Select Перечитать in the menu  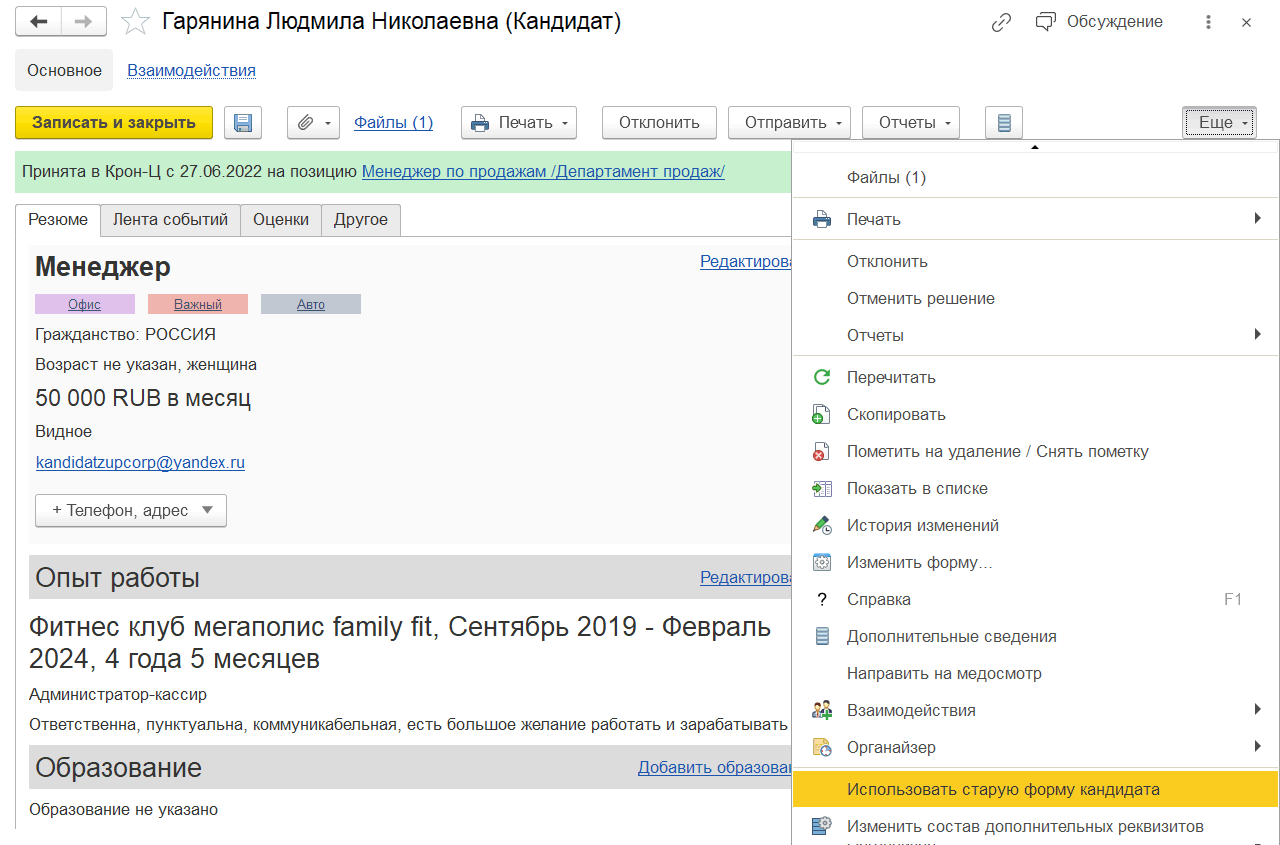(x=891, y=378)
